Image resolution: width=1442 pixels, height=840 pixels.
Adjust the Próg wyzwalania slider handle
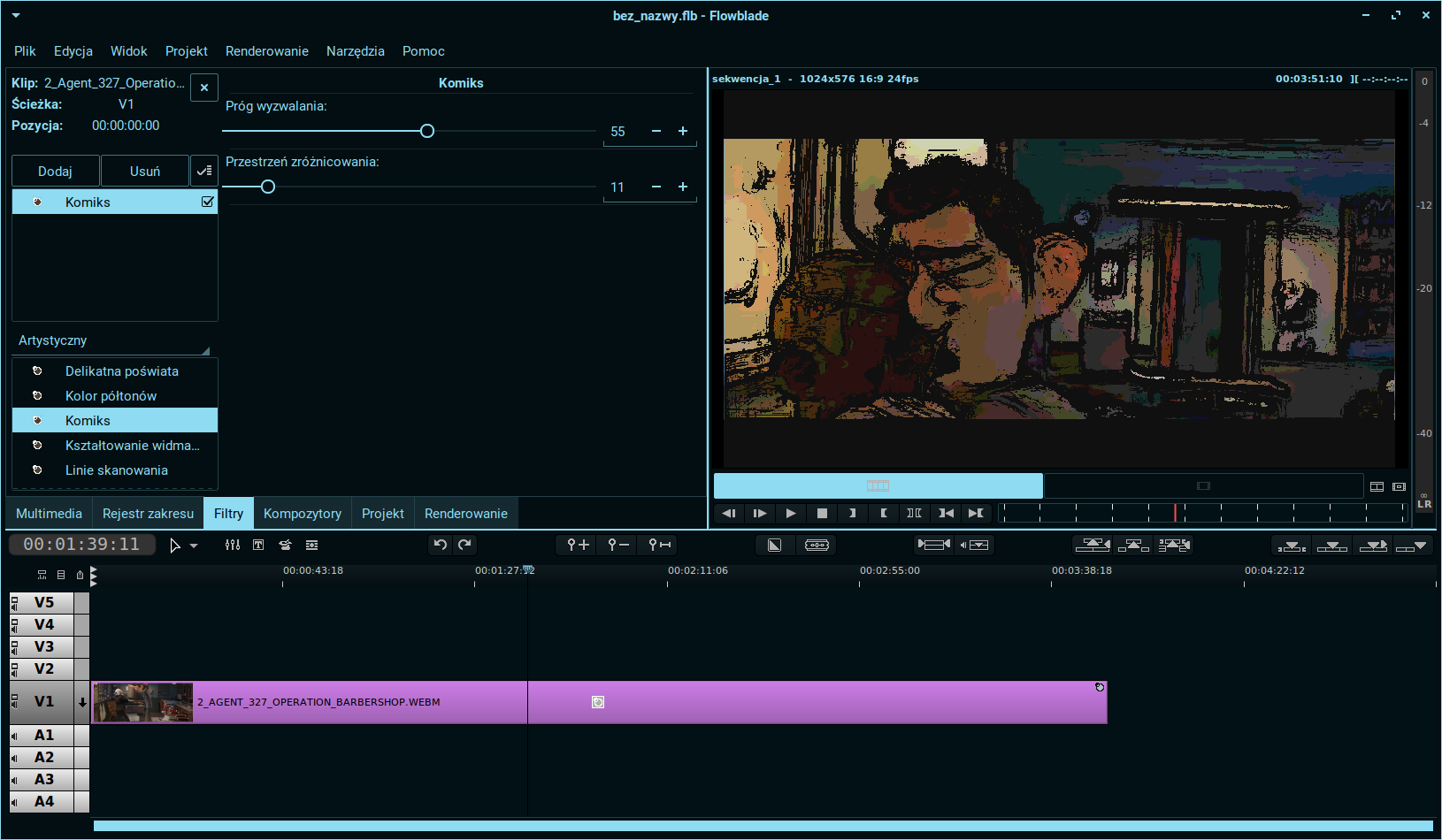[x=427, y=131]
